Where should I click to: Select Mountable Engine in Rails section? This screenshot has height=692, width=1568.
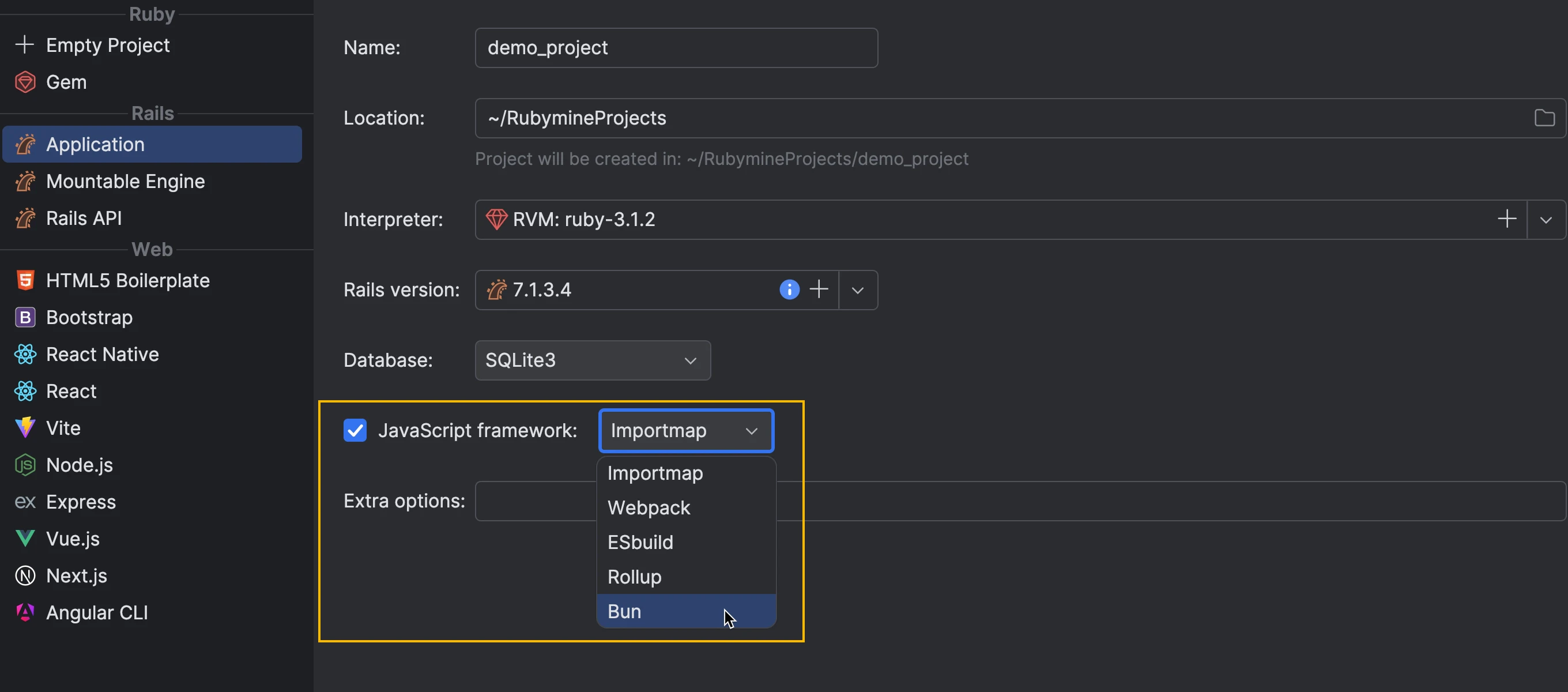tap(126, 181)
